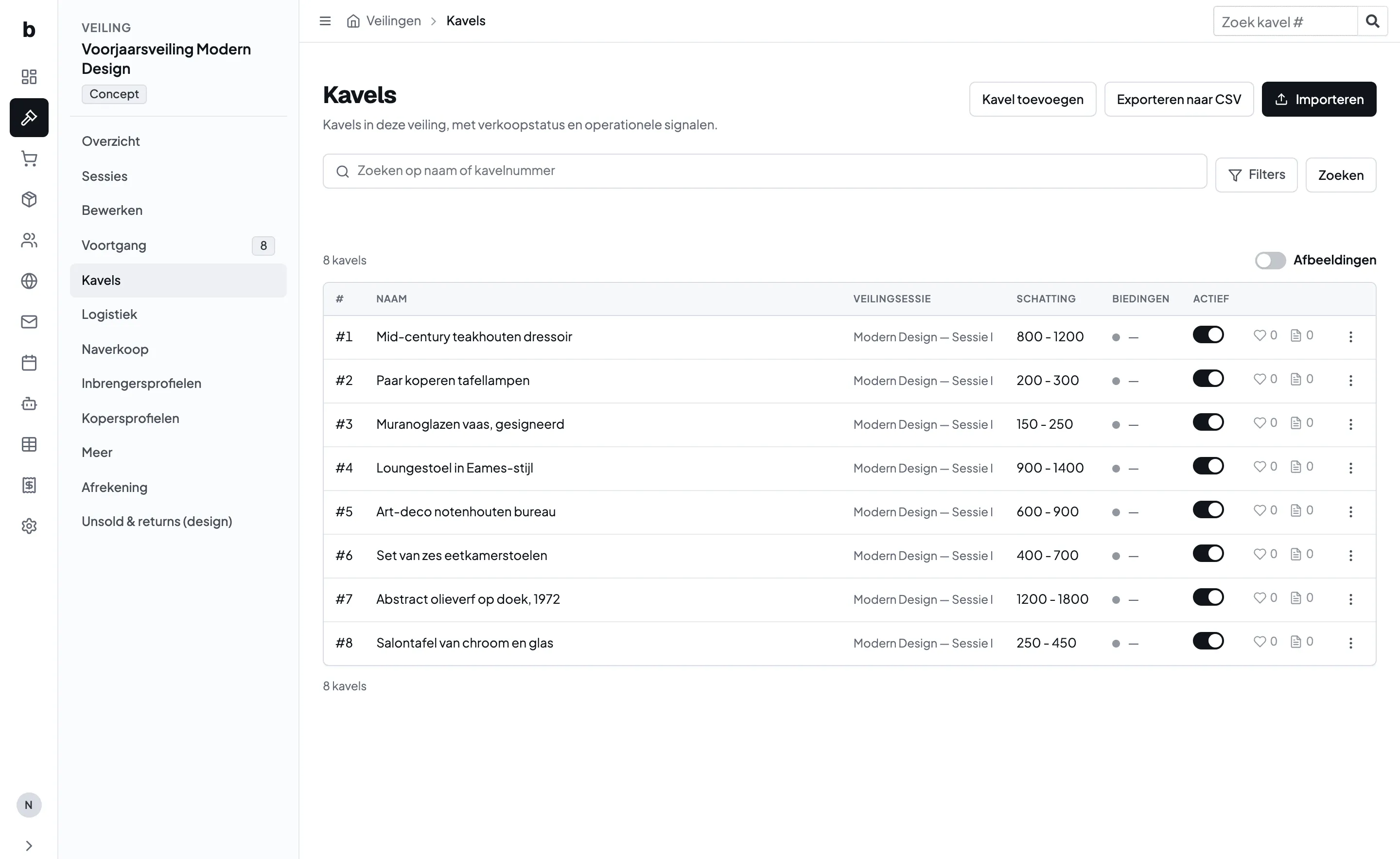The image size is (1400, 859).
Task: Open the shopping cart icon in left rail
Action: tap(29, 158)
